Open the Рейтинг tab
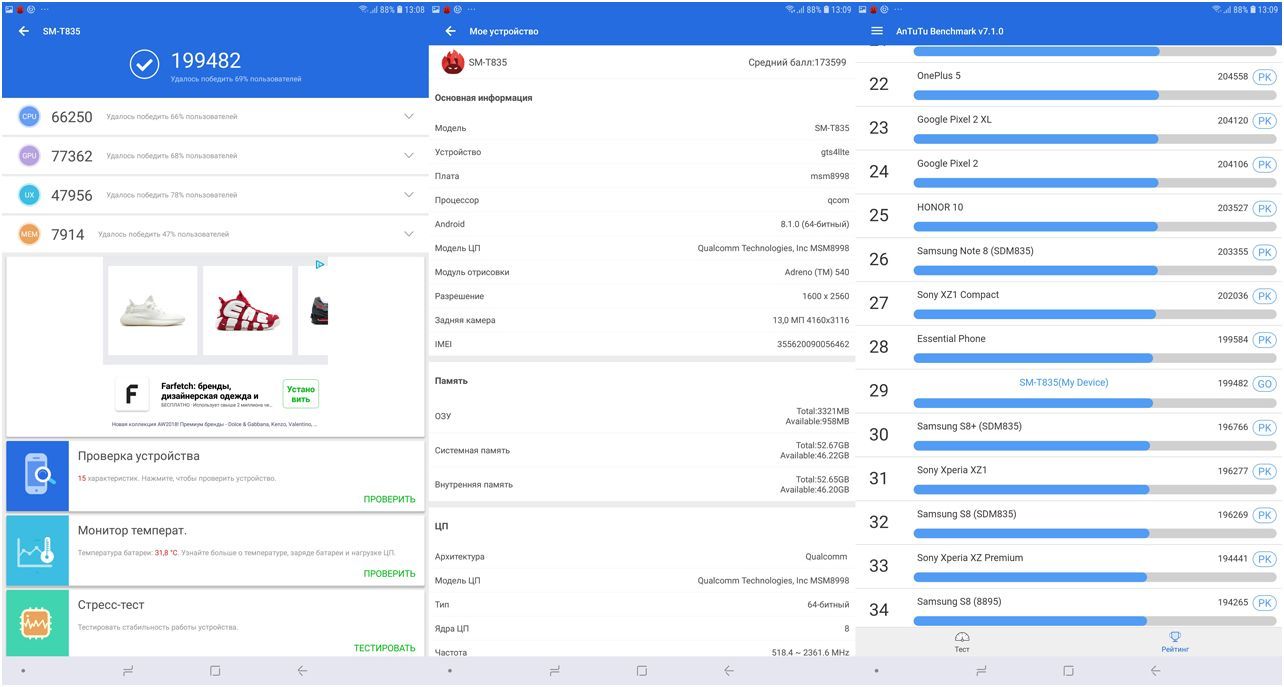 tap(1175, 641)
